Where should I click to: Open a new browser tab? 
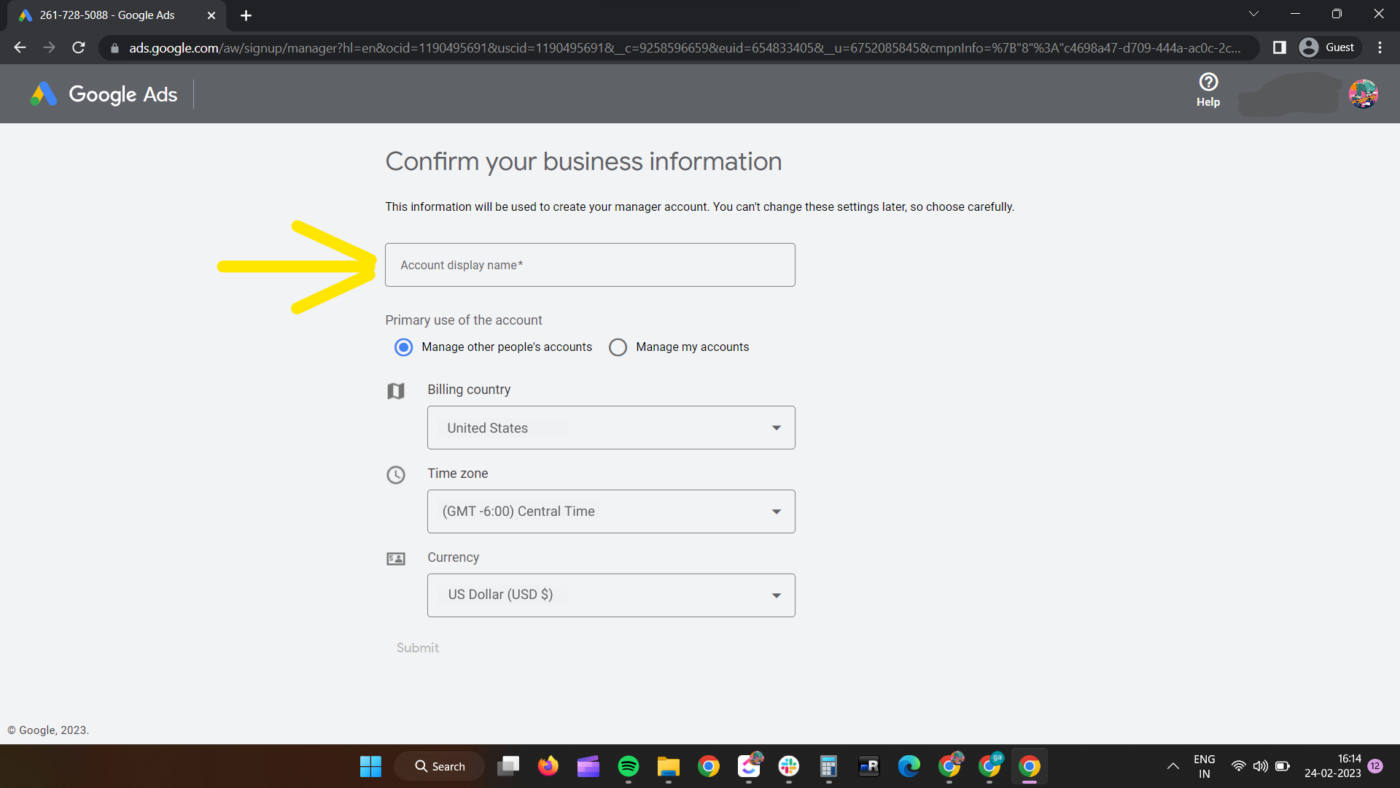(x=246, y=15)
